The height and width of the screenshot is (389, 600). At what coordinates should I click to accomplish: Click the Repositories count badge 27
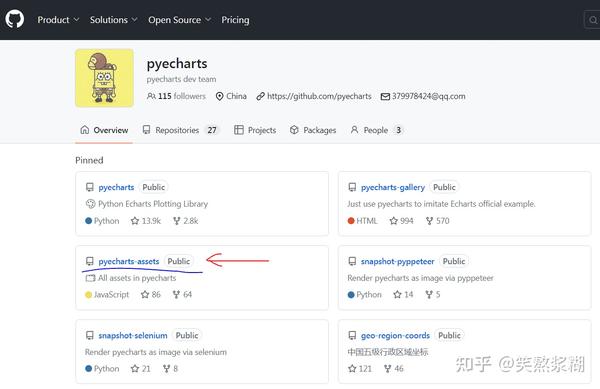(x=212, y=130)
